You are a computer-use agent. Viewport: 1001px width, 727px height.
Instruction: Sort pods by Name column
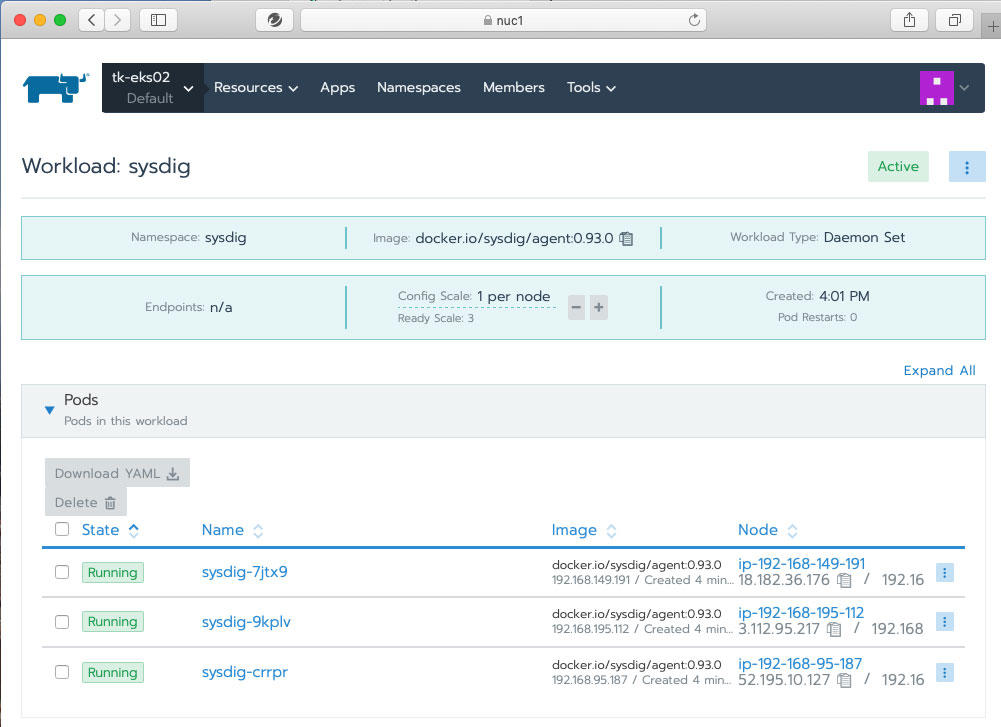tap(232, 530)
